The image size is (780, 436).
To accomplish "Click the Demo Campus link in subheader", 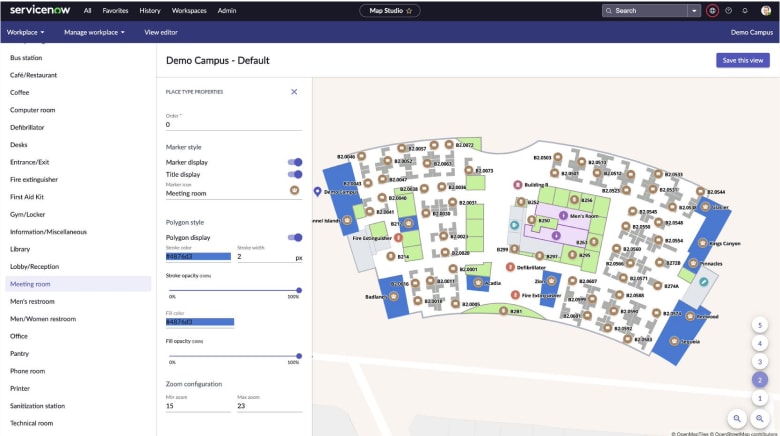I will [x=752, y=32].
